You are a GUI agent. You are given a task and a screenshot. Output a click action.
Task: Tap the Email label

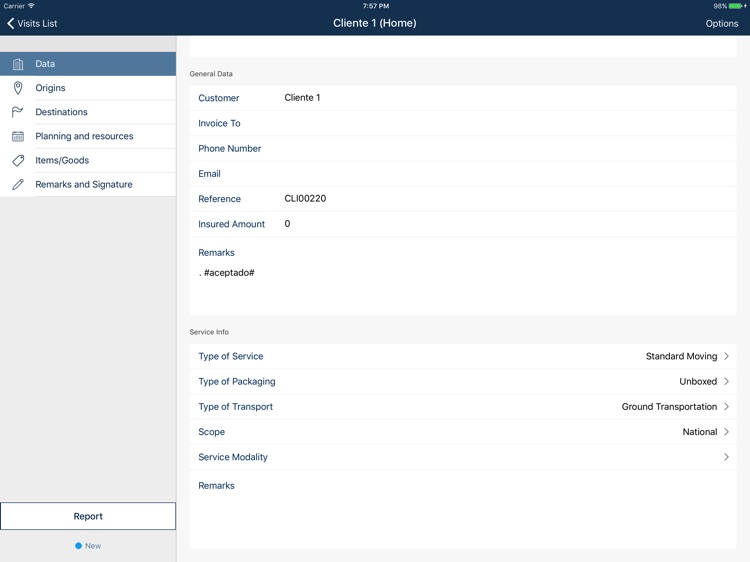(209, 174)
